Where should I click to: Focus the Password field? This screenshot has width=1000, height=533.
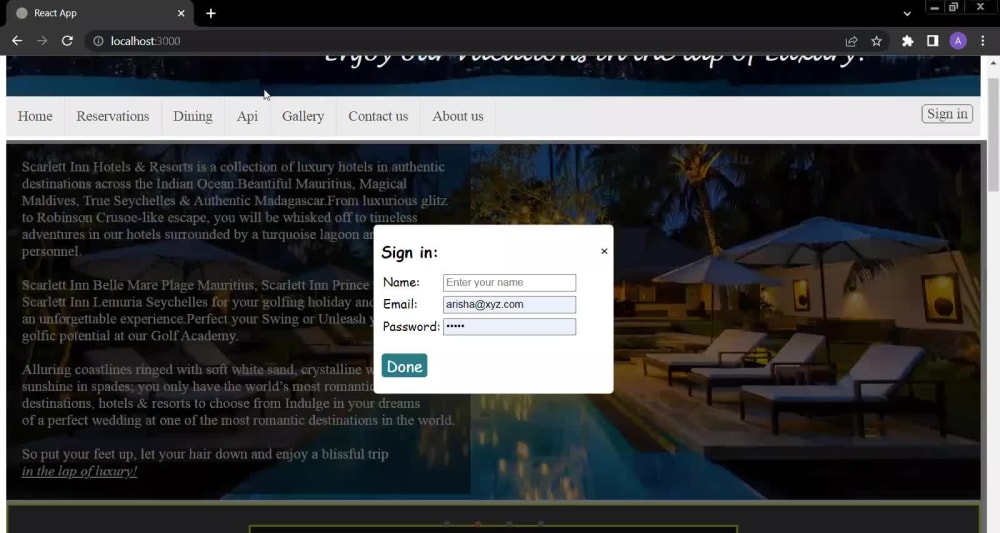[510, 326]
